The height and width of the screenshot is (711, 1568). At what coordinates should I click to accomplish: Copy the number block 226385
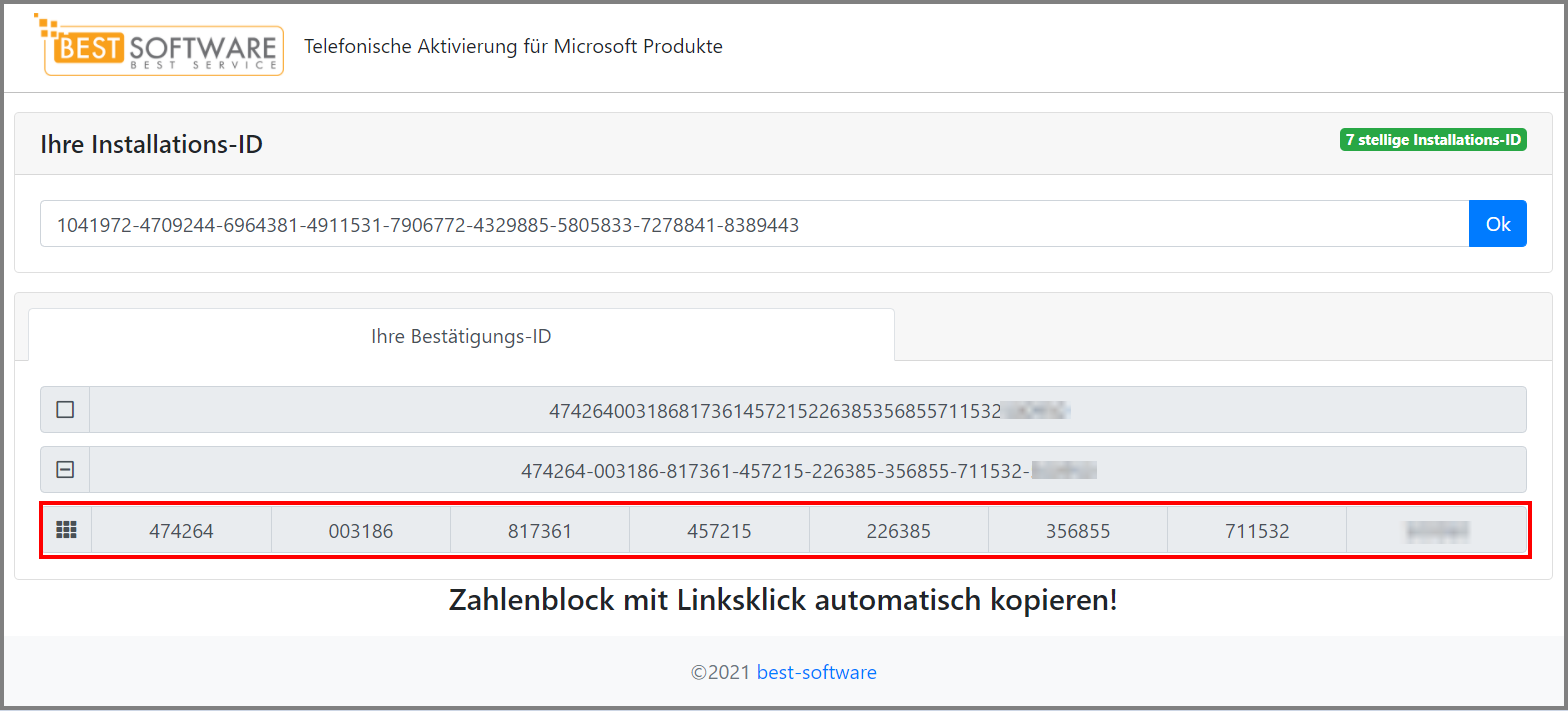[x=898, y=530]
